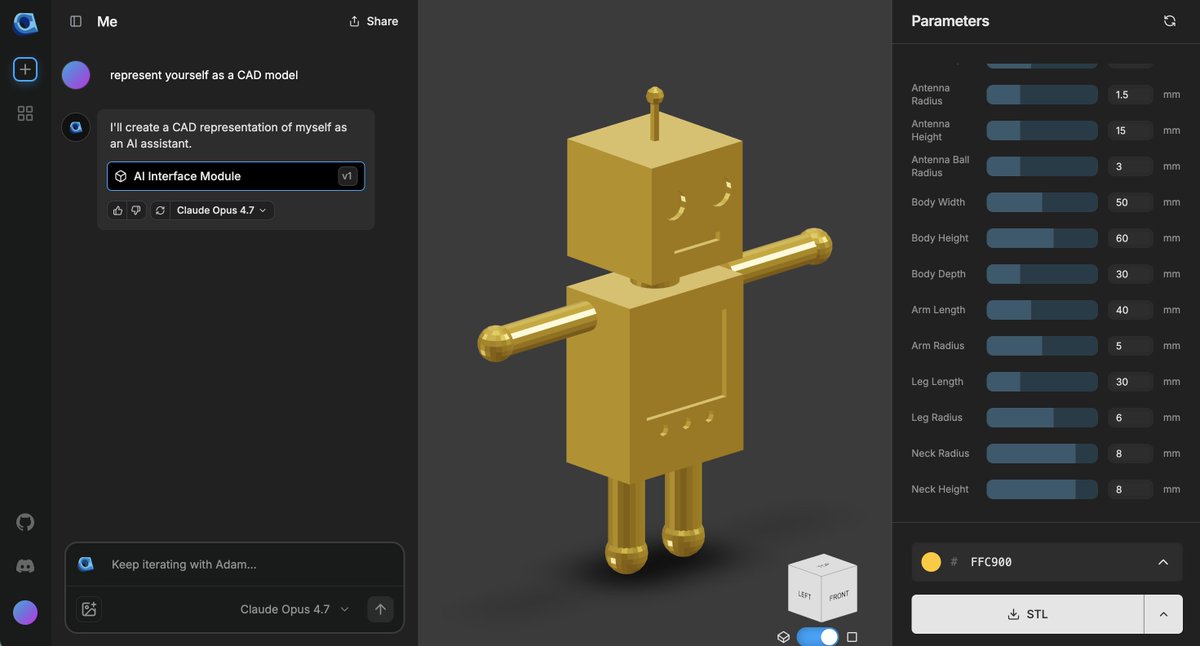
Task: Click the image attach icon in the prompt box
Action: [89, 609]
